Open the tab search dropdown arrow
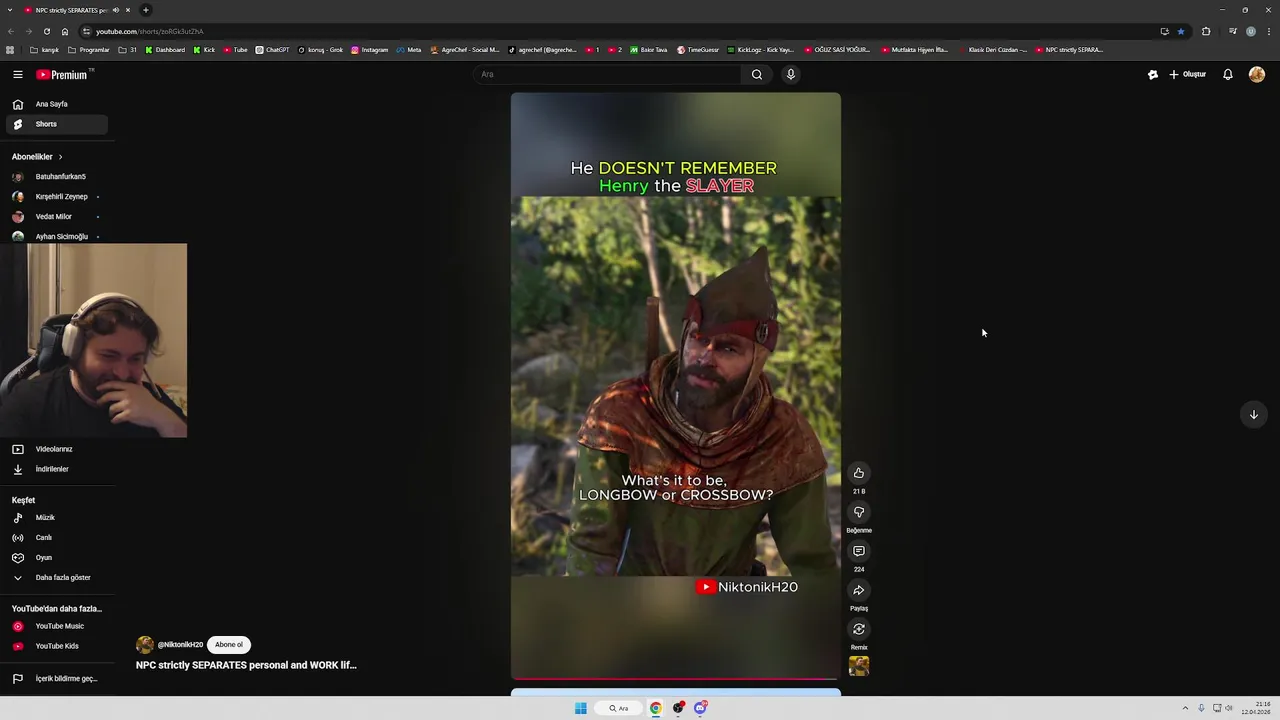The image size is (1280, 720). [x=9, y=10]
